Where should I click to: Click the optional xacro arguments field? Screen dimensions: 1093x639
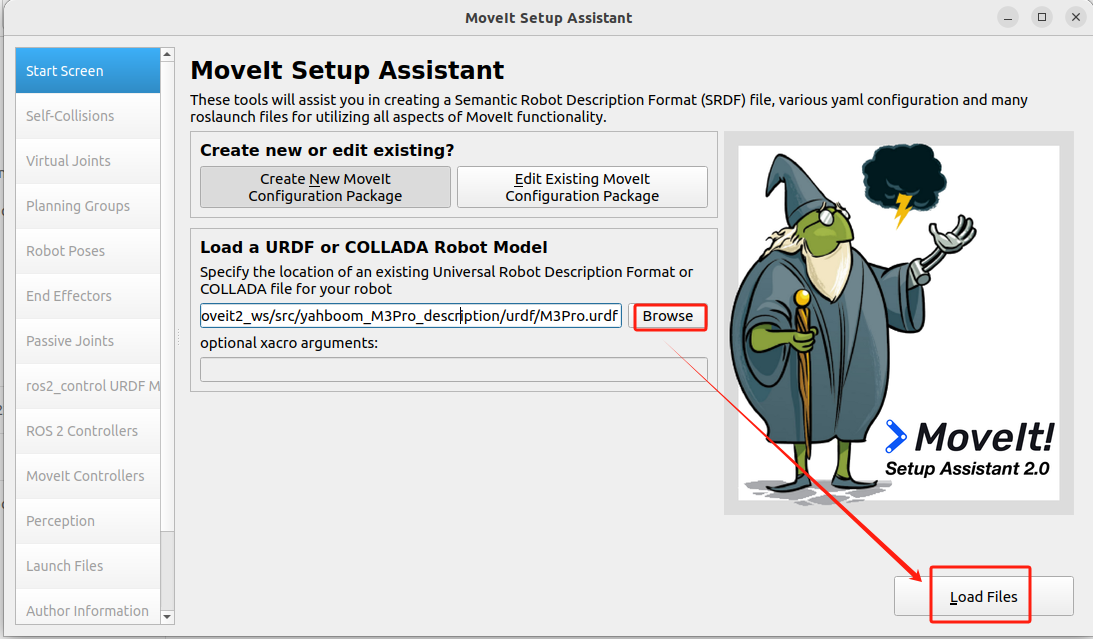click(454, 369)
